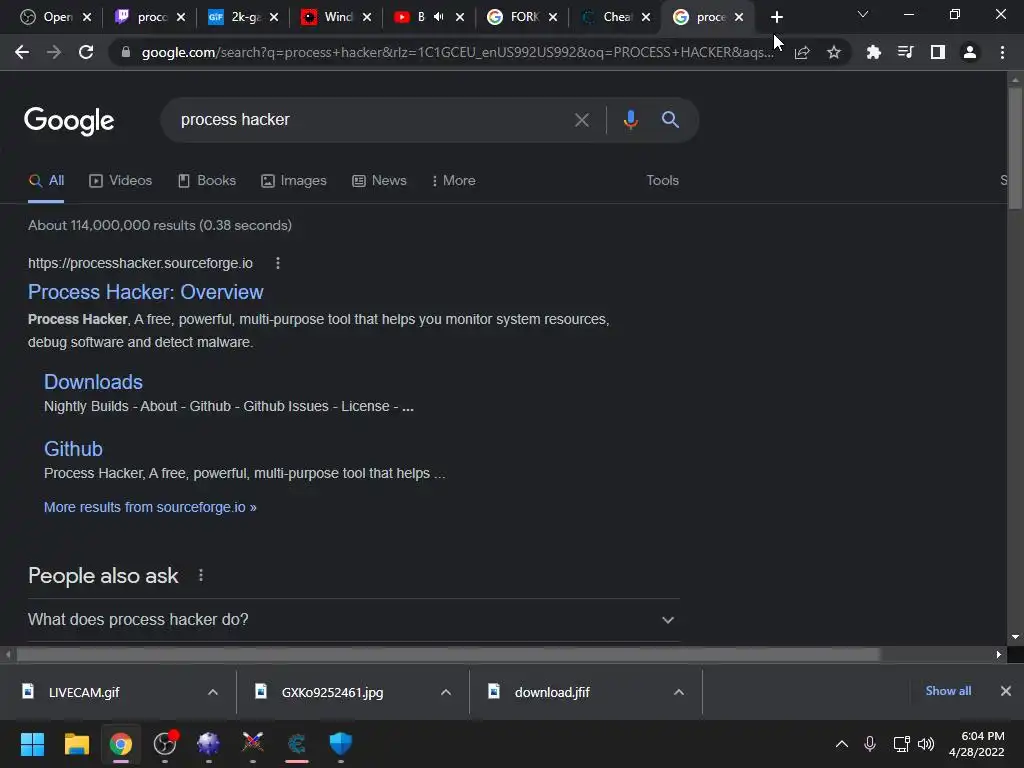Screen dimensions: 1024x768
Task: Go to the Google logo homepage
Action: (x=69, y=121)
